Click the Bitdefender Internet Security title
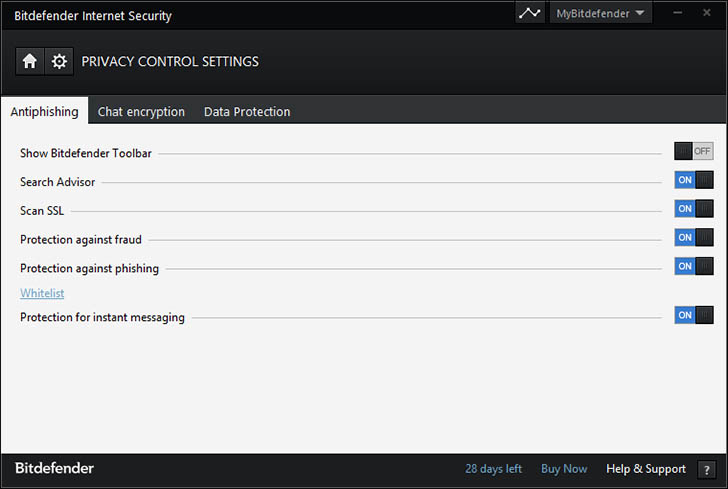The image size is (728, 489). coord(93,16)
